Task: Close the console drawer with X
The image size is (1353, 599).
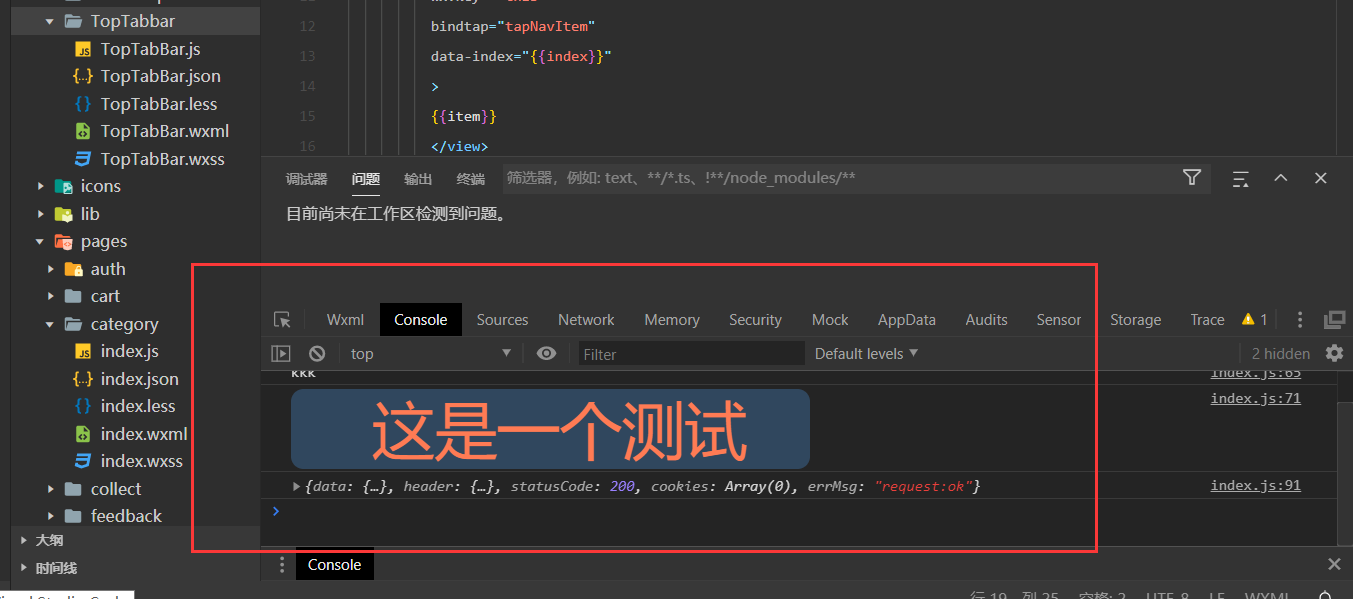Action: pos(1334,565)
